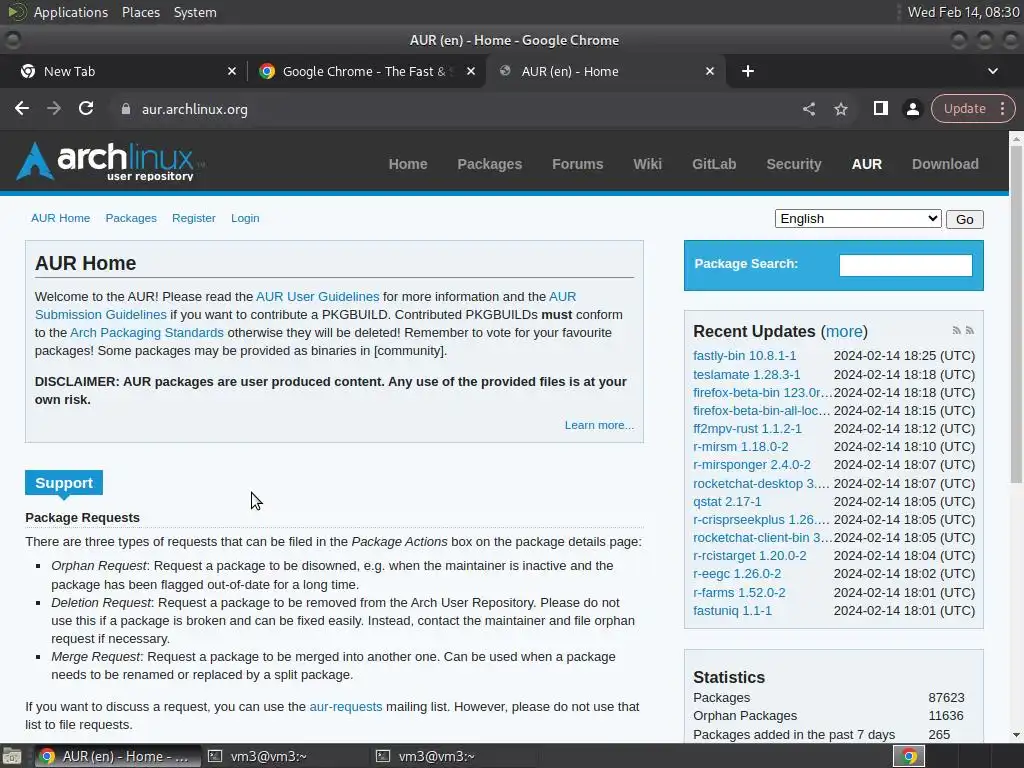Image resolution: width=1024 pixels, height=768 pixels.
Task: Open the English language dropdown
Action: tap(857, 219)
